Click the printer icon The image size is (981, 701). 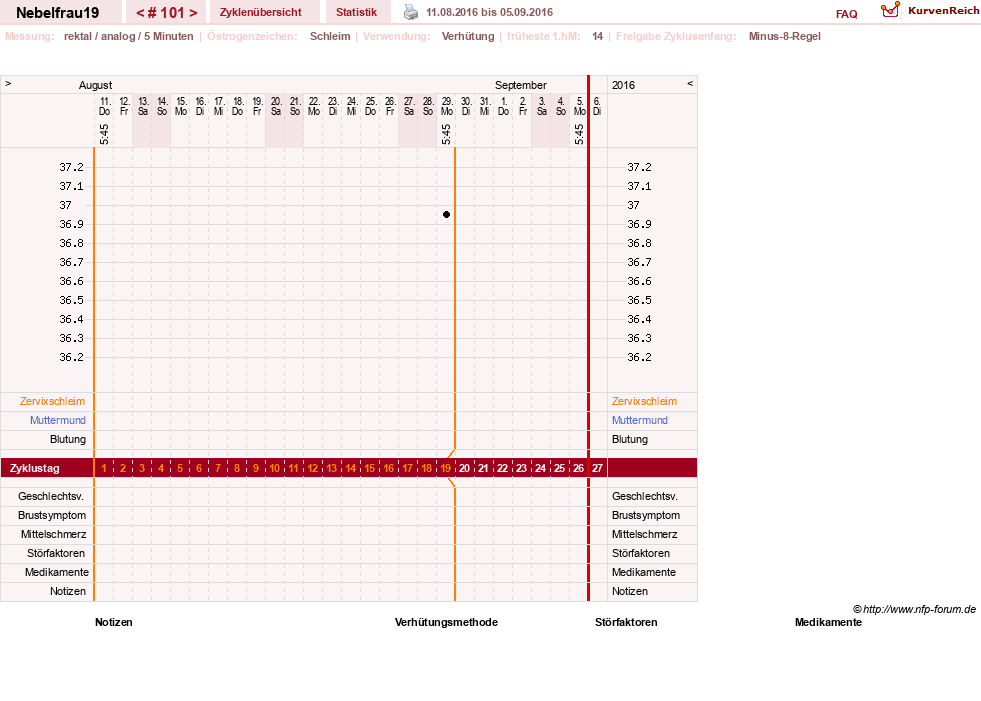click(410, 12)
